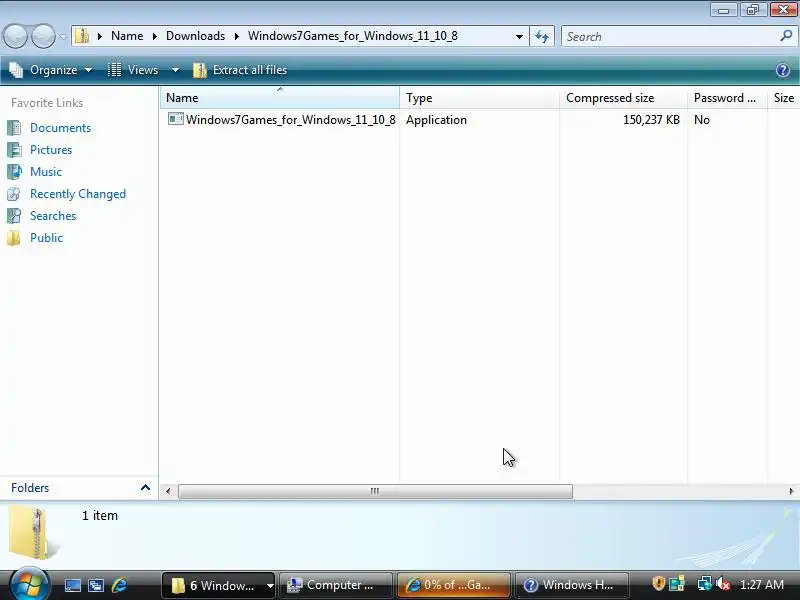Click the Folders pane label
Viewport: 800px width, 600px height.
pyautogui.click(x=30, y=488)
